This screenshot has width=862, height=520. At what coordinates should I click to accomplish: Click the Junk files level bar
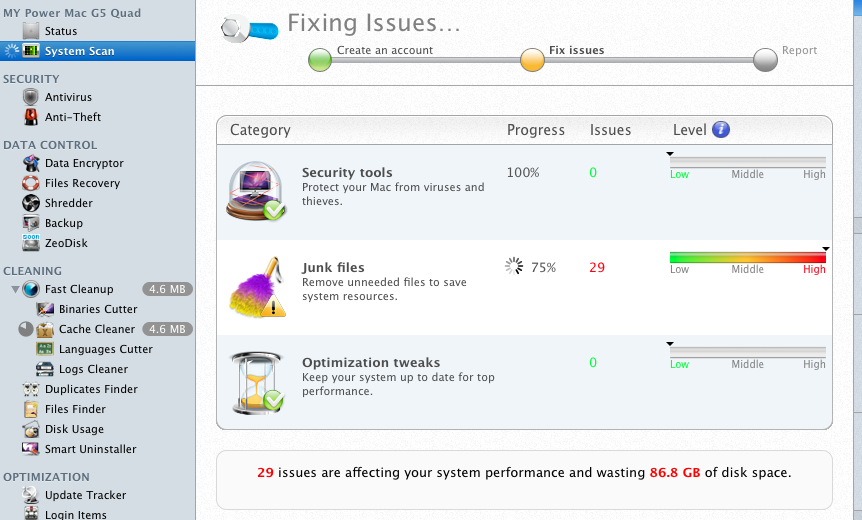click(747, 258)
